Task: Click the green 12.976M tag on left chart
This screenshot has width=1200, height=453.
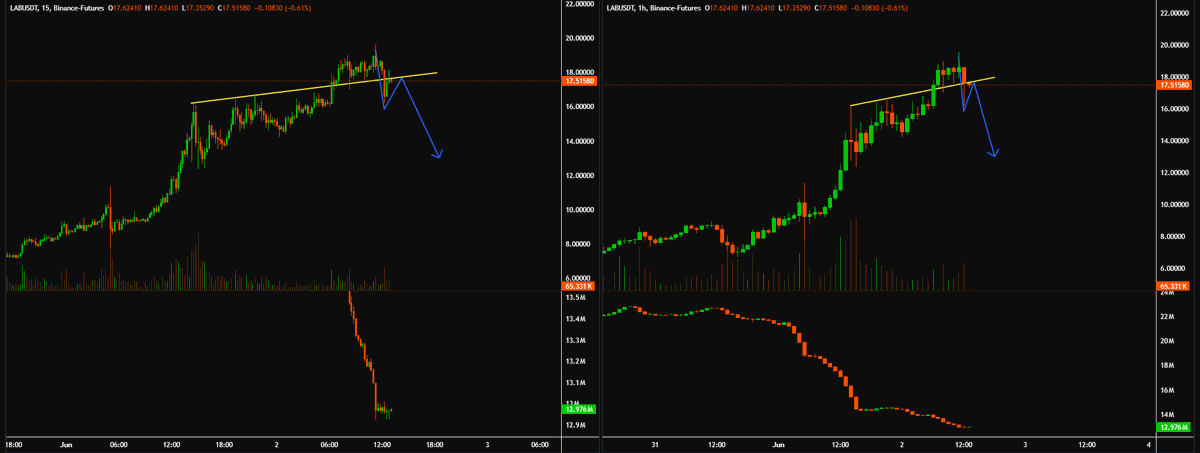Action: 579,409
